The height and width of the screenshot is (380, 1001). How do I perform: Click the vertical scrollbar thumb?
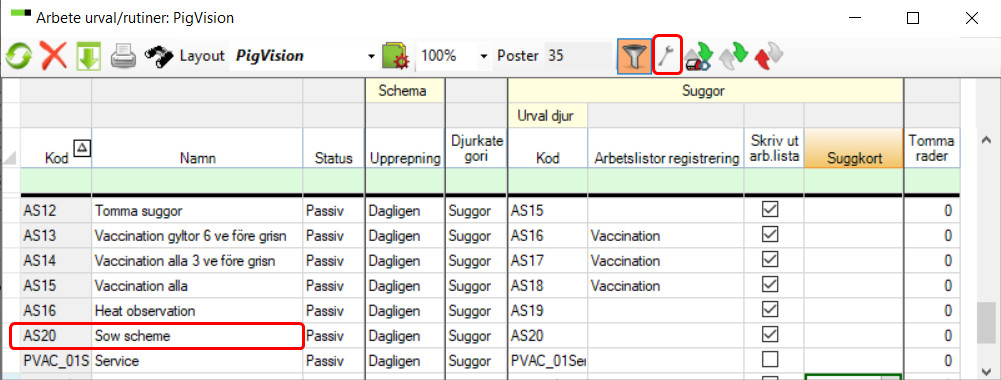click(x=985, y=323)
